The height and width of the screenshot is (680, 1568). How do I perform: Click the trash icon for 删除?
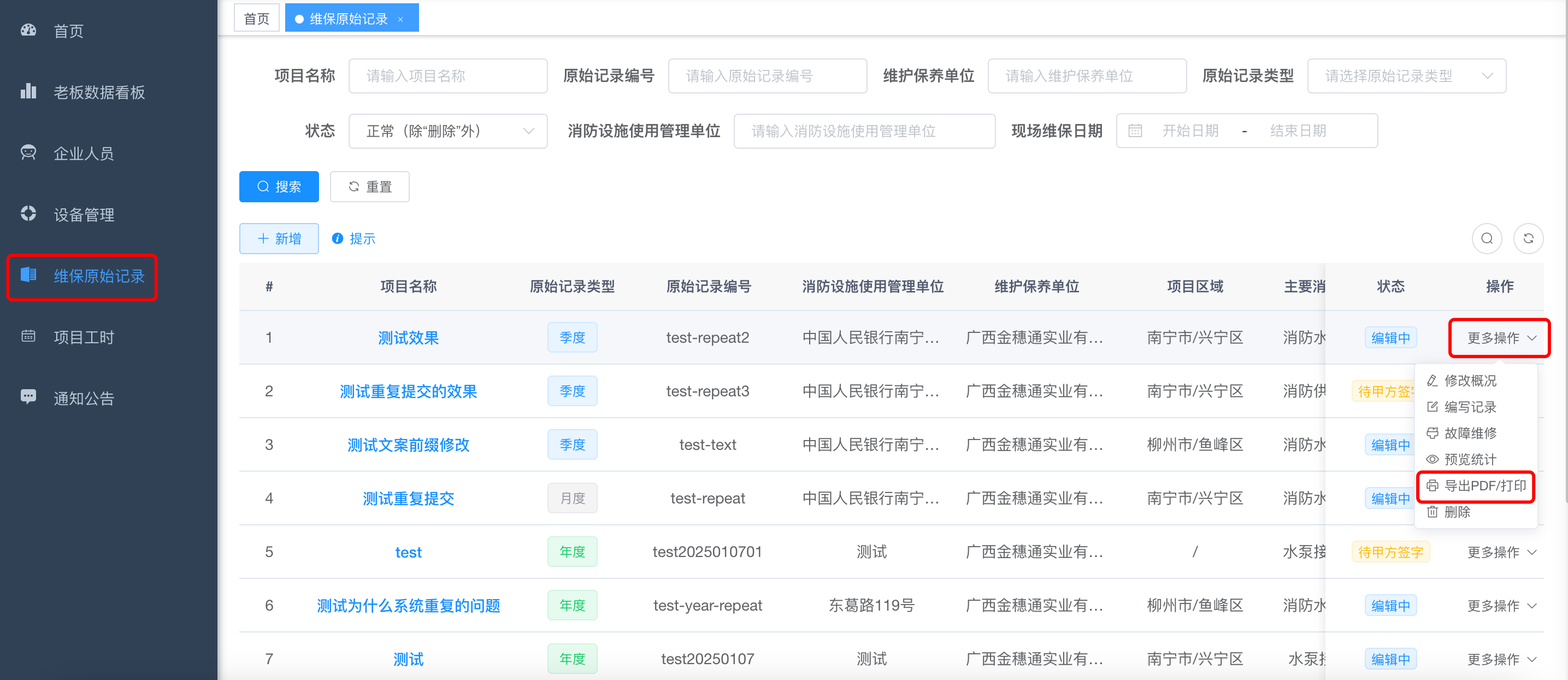click(x=1433, y=512)
